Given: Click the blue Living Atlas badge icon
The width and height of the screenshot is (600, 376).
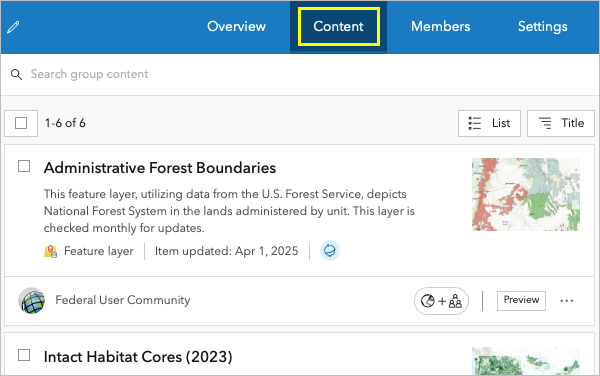Looking at the screenshot, I should (329, 251).
